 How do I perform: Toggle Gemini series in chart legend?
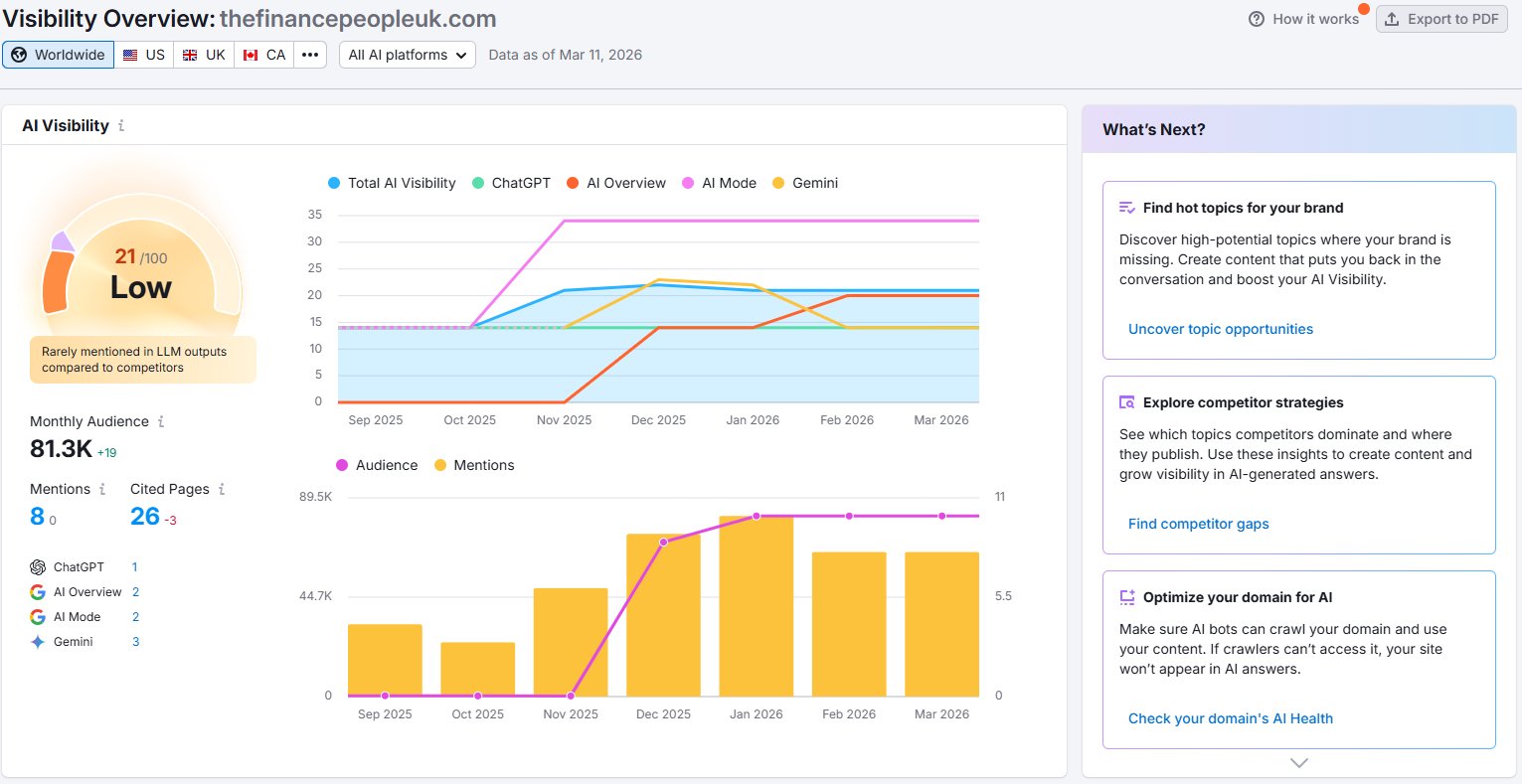(805, 183)
